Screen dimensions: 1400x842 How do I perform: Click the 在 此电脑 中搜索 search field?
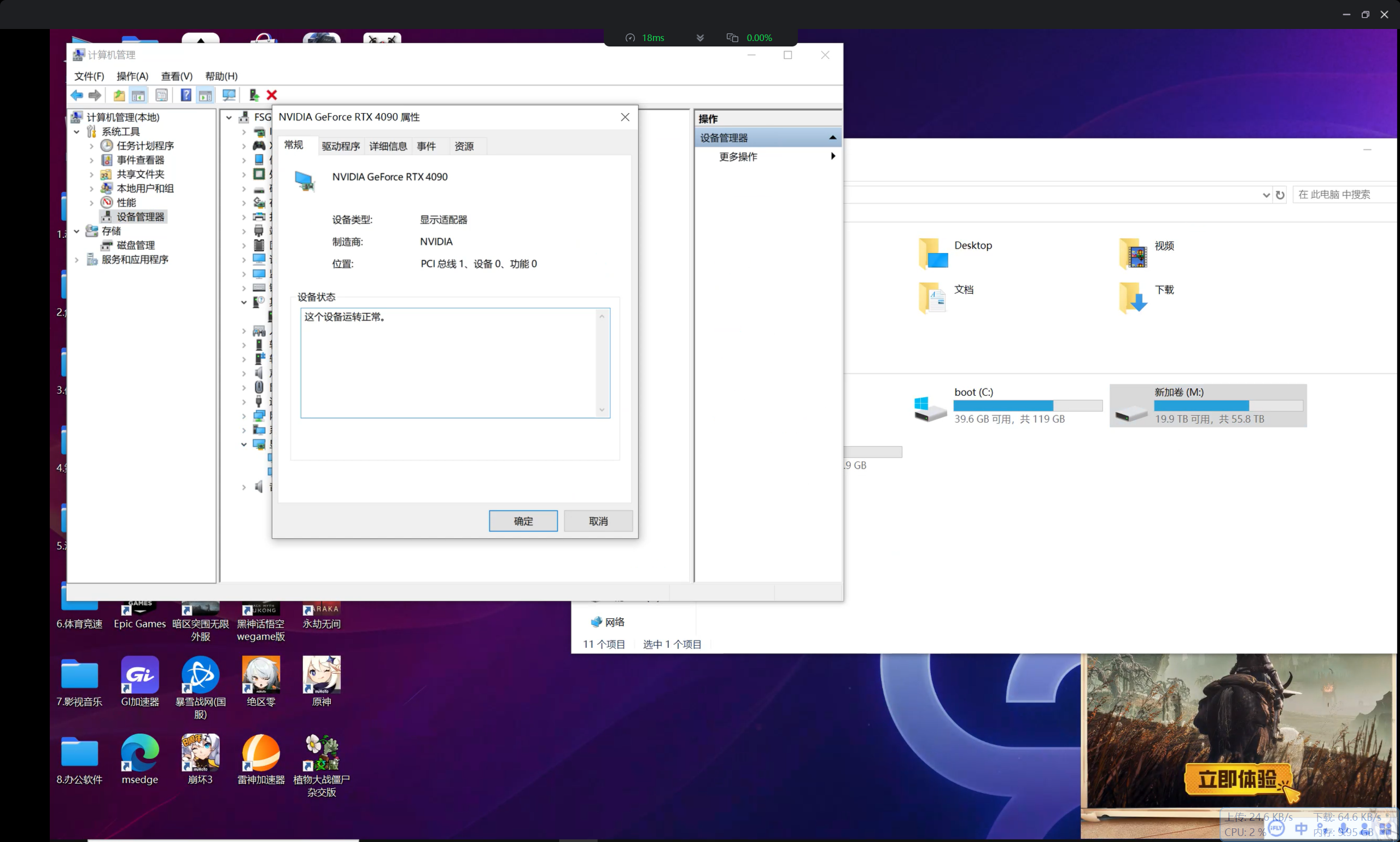click(x=1345, y=195)
